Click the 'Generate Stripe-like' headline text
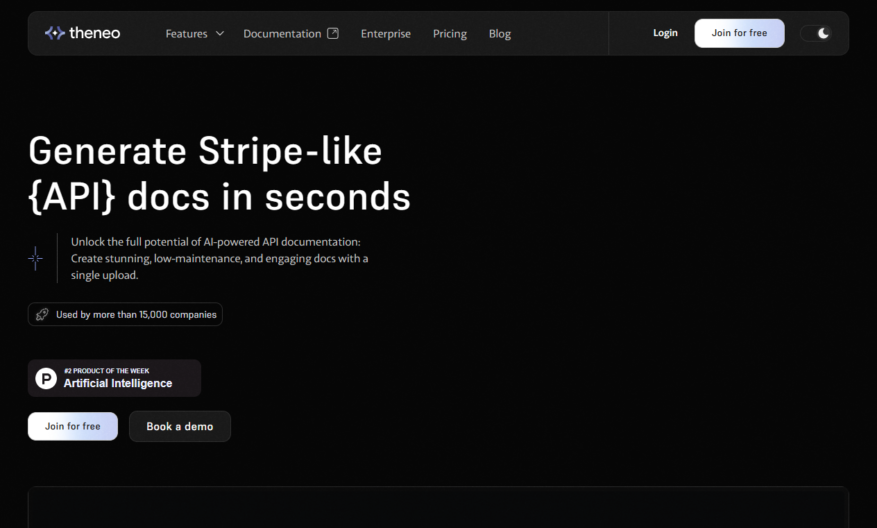The image size is (877, 528). click(205, 151)
